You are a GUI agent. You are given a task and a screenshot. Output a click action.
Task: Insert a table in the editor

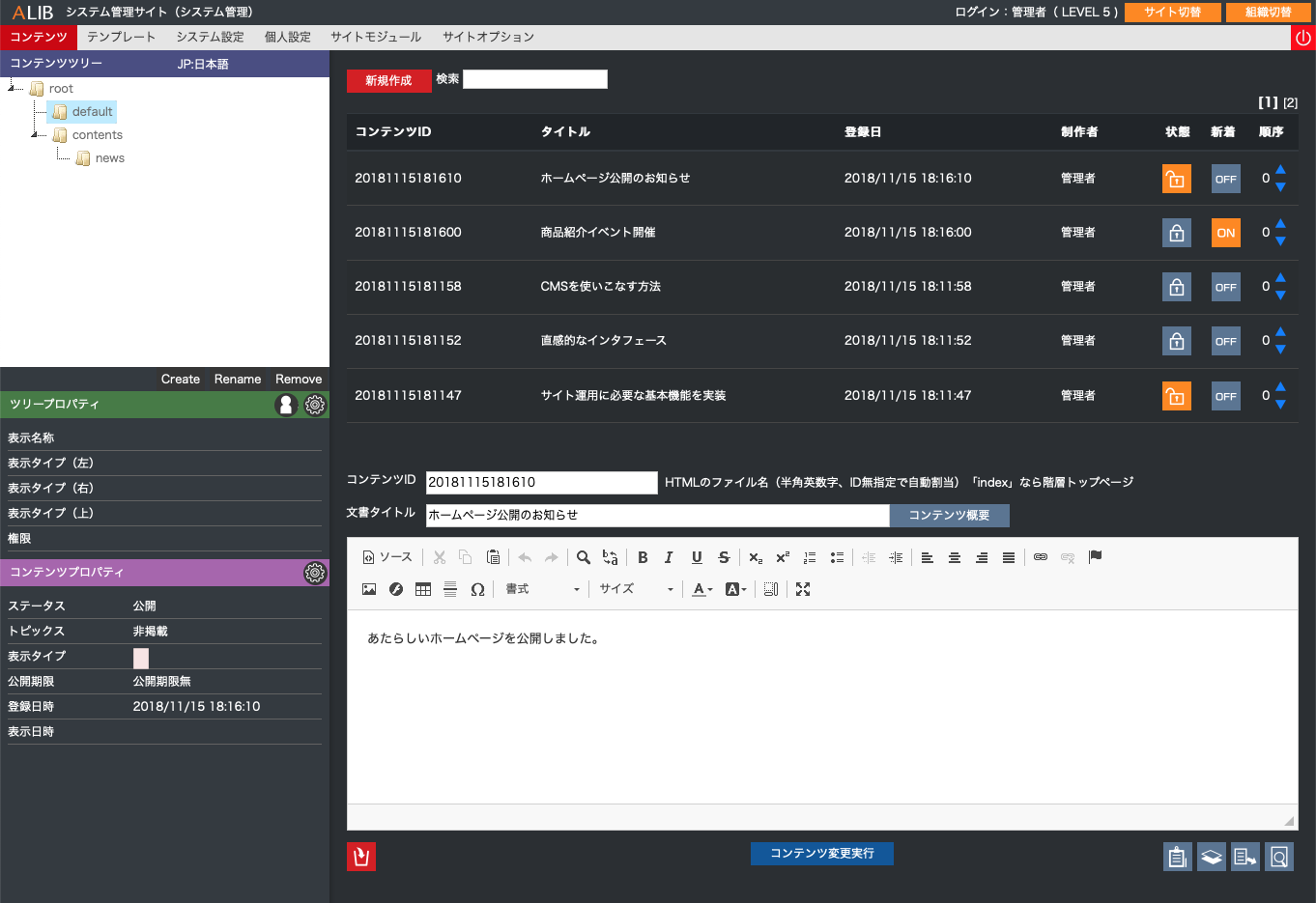(x=423, y=589)
